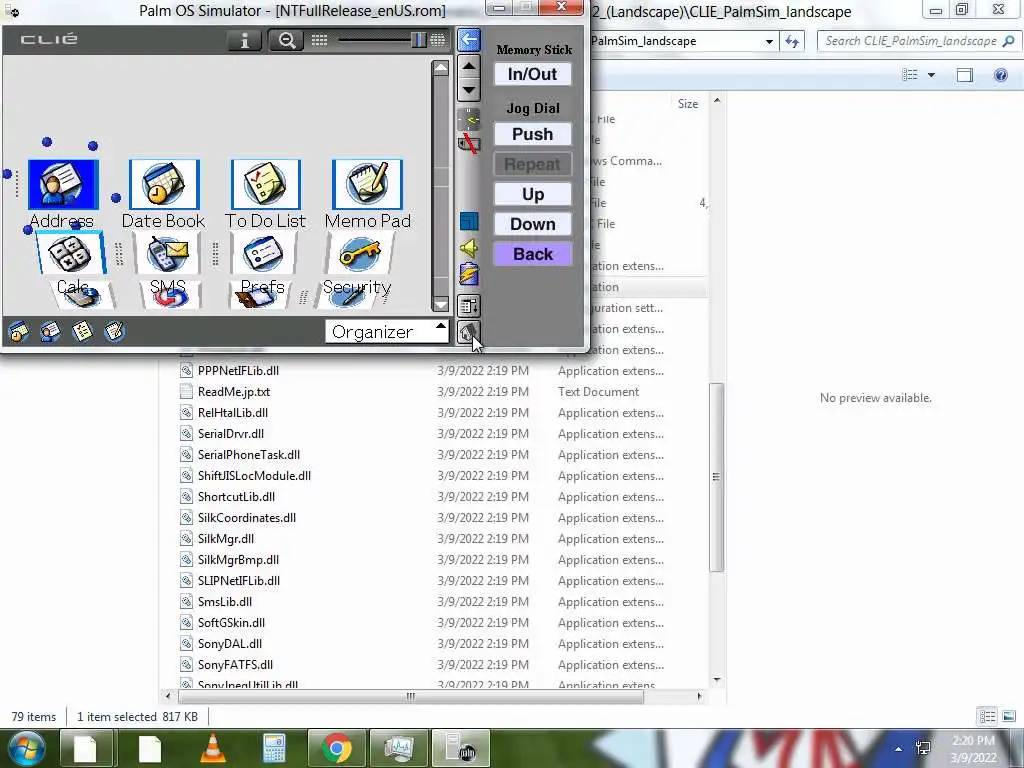Viewport: 1024px width, 768px height.
Task: Click Explorer search box for CLIE_PalmSim_landscape
Action: (918, 41)
